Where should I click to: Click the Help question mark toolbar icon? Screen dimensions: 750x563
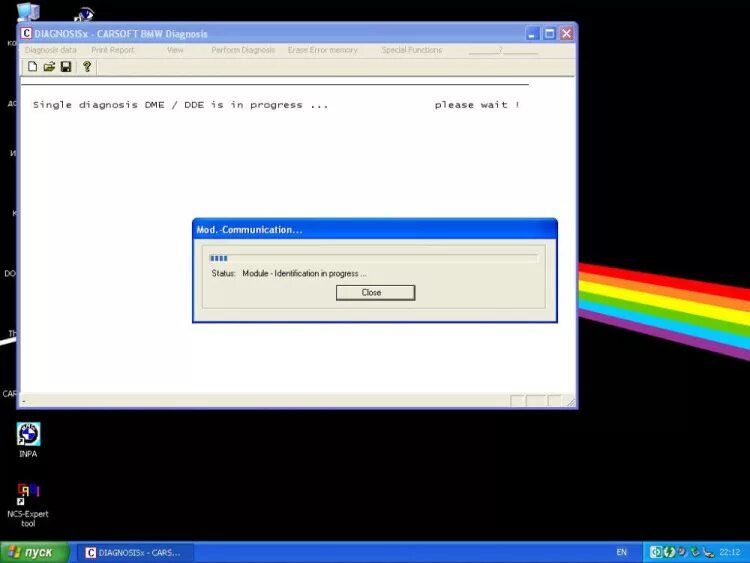pyautogui.click(x=87, y=66)
